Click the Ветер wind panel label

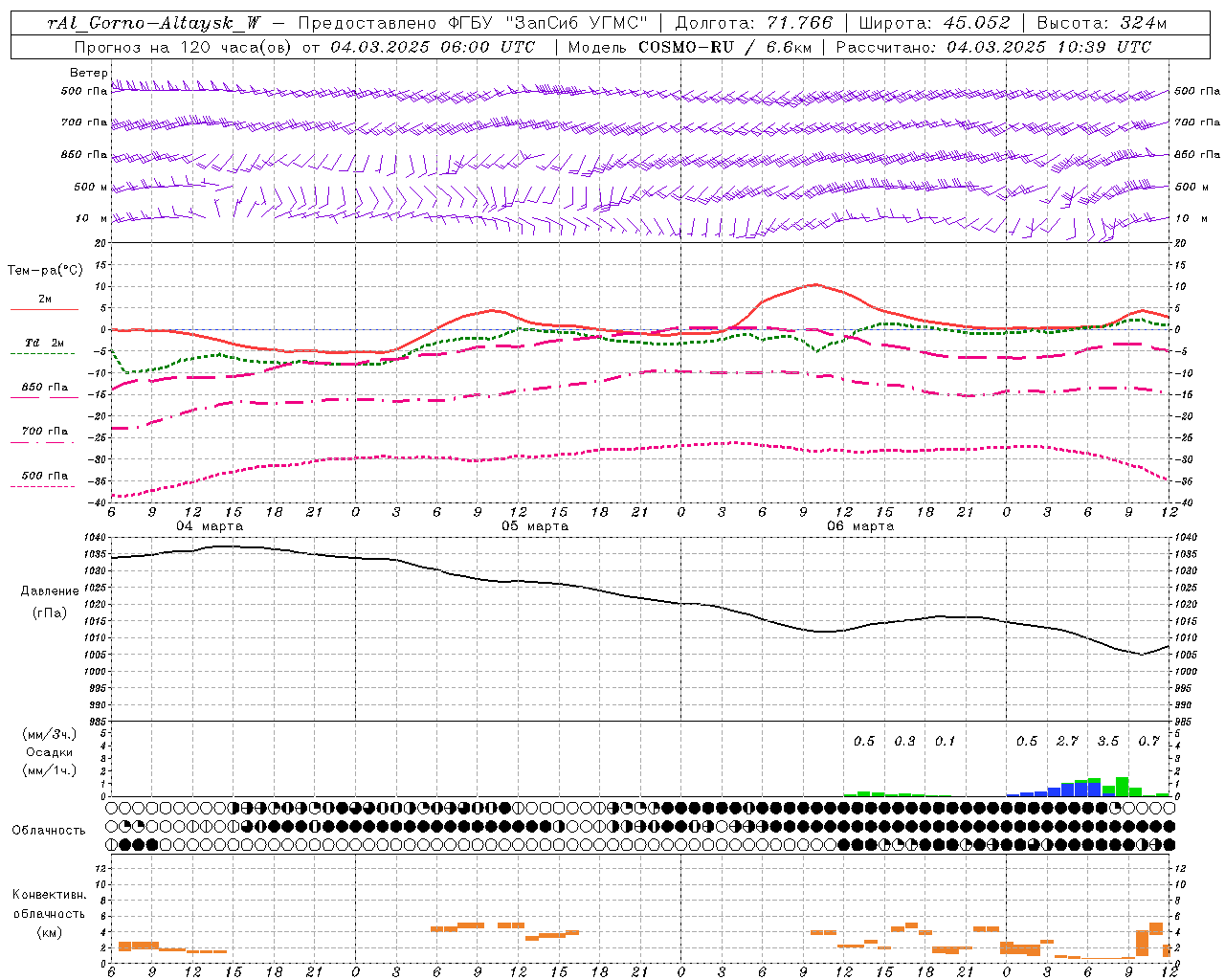point(89,73)
